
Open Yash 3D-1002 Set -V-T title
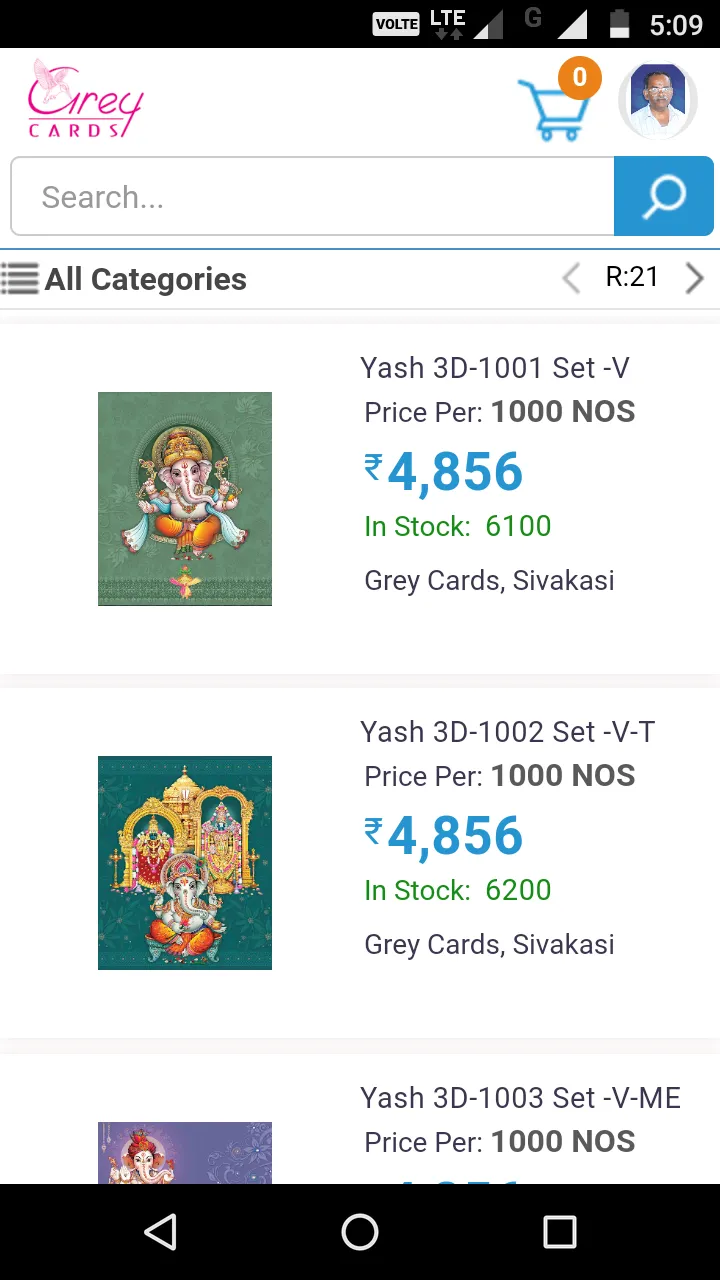point(508,732)
